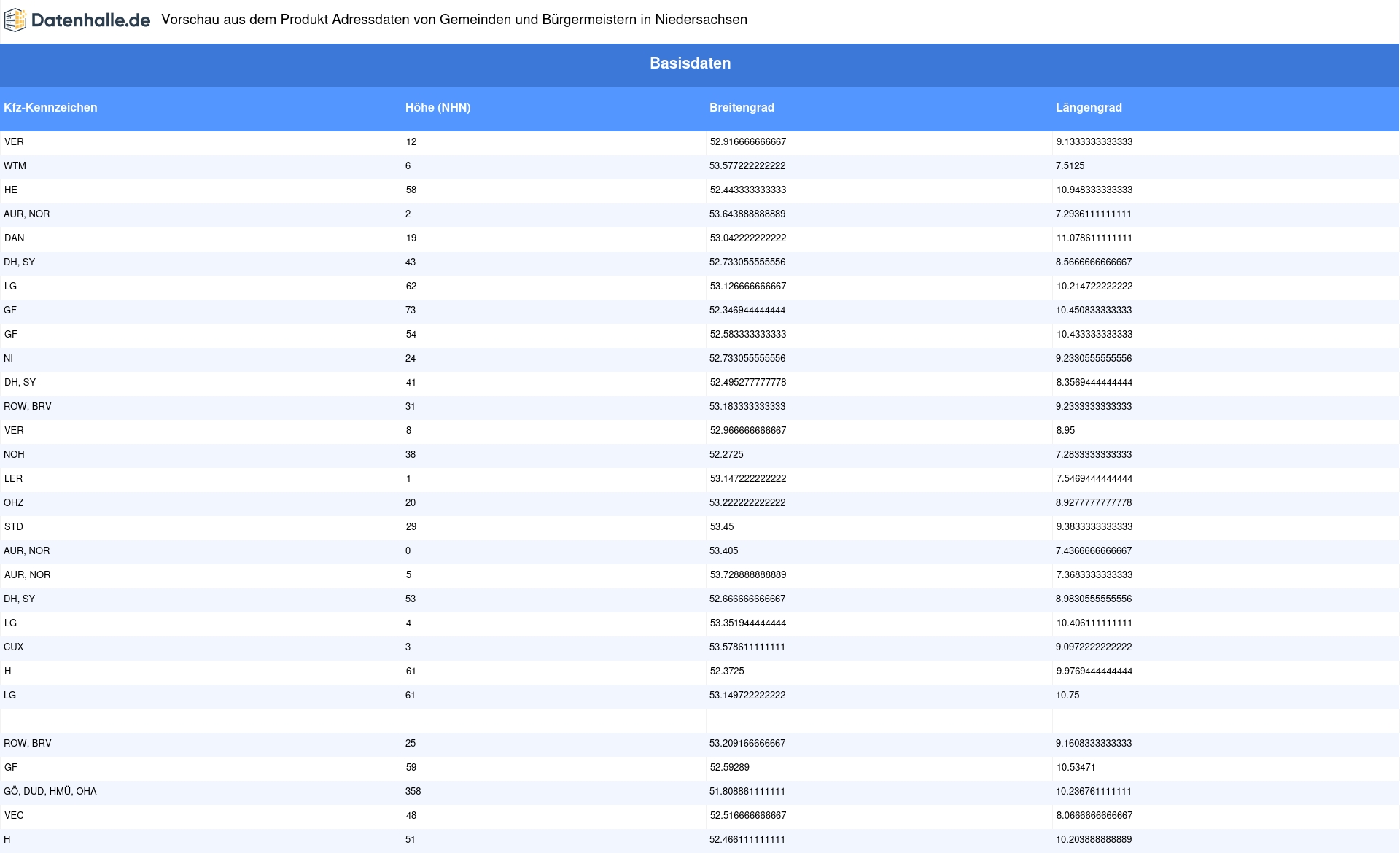Select the LER license plate cell

coord(13,479)
